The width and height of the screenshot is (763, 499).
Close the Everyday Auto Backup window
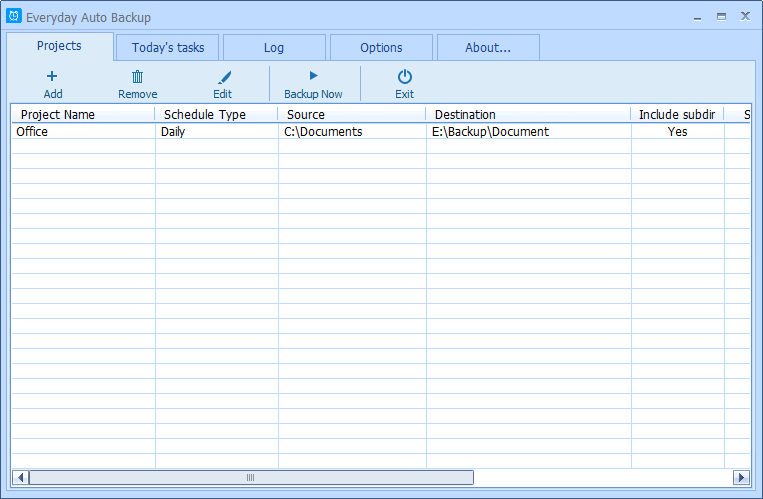745,16
